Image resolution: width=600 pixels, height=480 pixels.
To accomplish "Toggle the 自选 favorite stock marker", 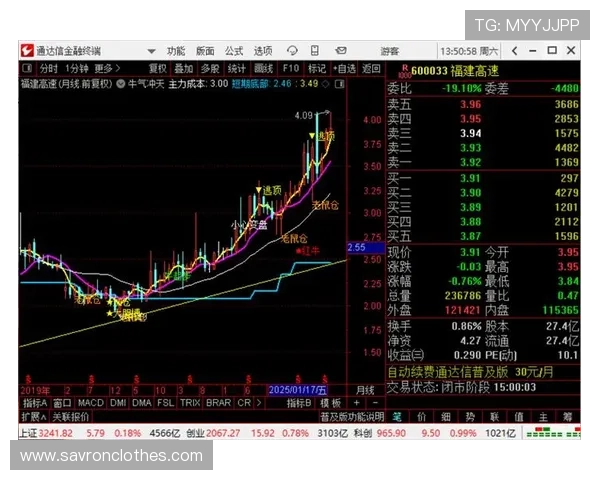I will [344, 69].
